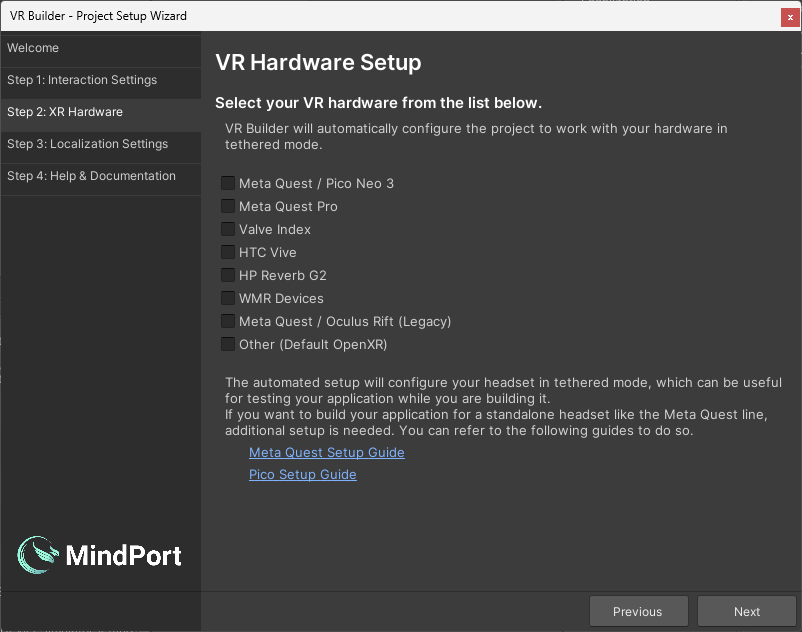The image size is (802, 632).
Task: Open Step 4: Help & Documentation
Action: [100, 175]
